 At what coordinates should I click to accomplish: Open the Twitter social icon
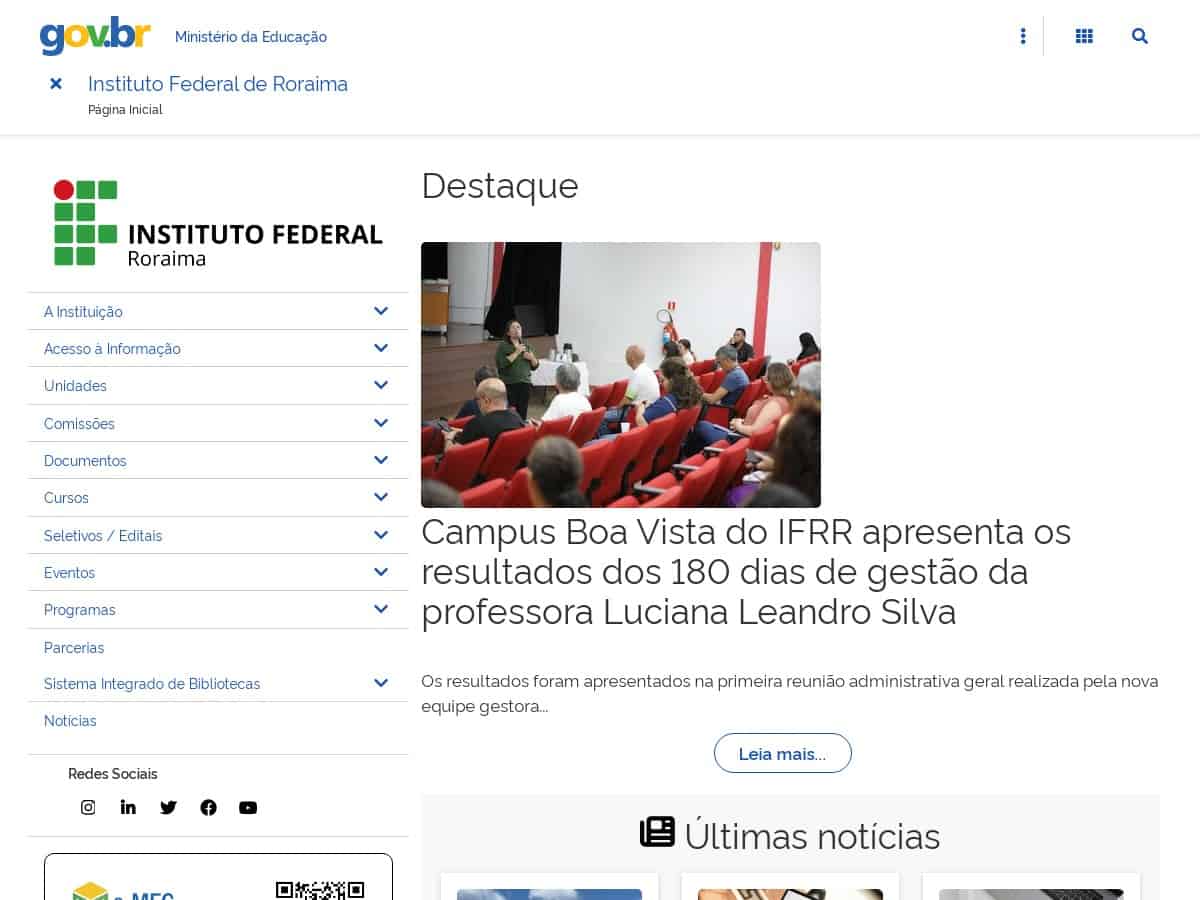coord(168,807)
